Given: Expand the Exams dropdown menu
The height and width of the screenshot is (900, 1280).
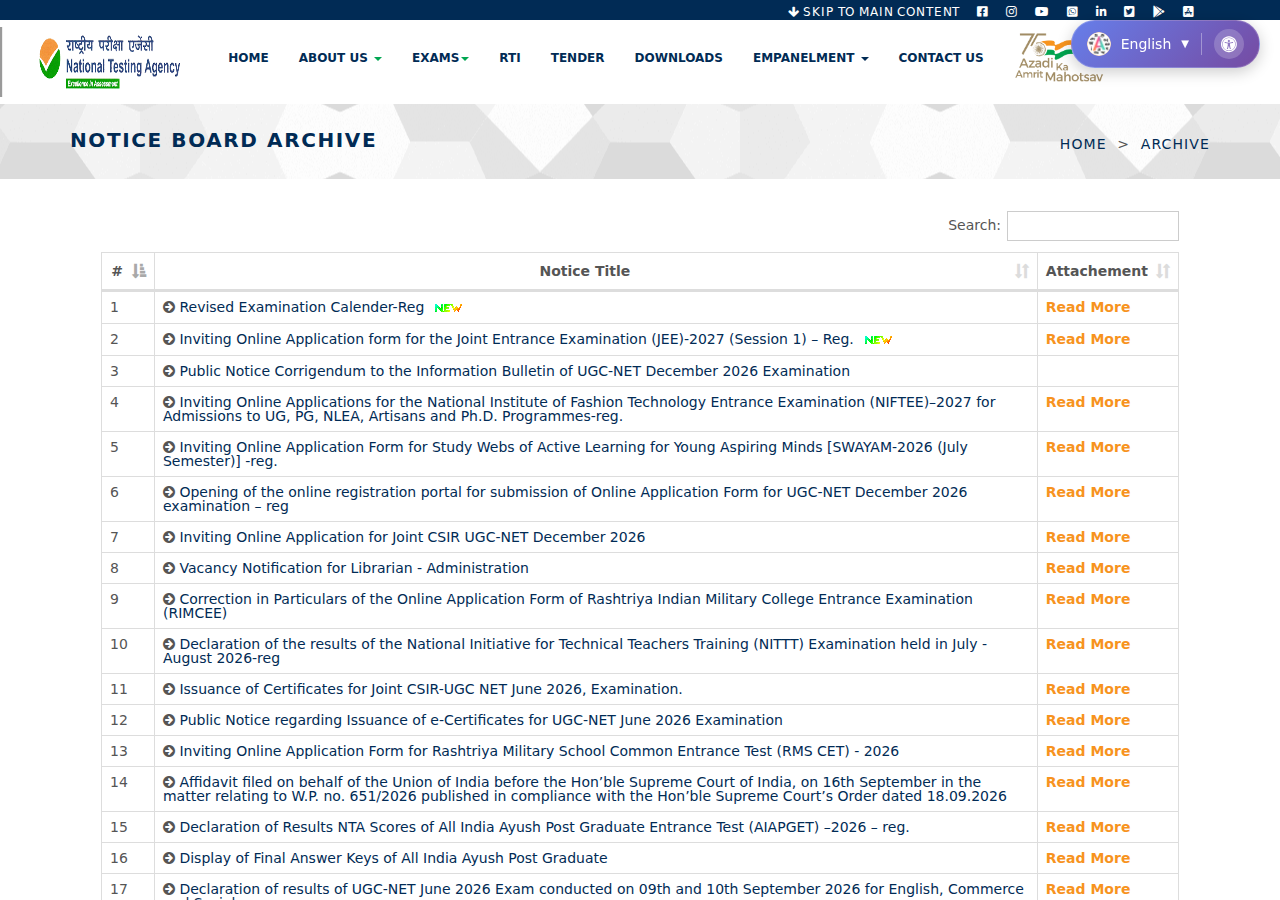Looking at the screenshot, I should 440,58.
